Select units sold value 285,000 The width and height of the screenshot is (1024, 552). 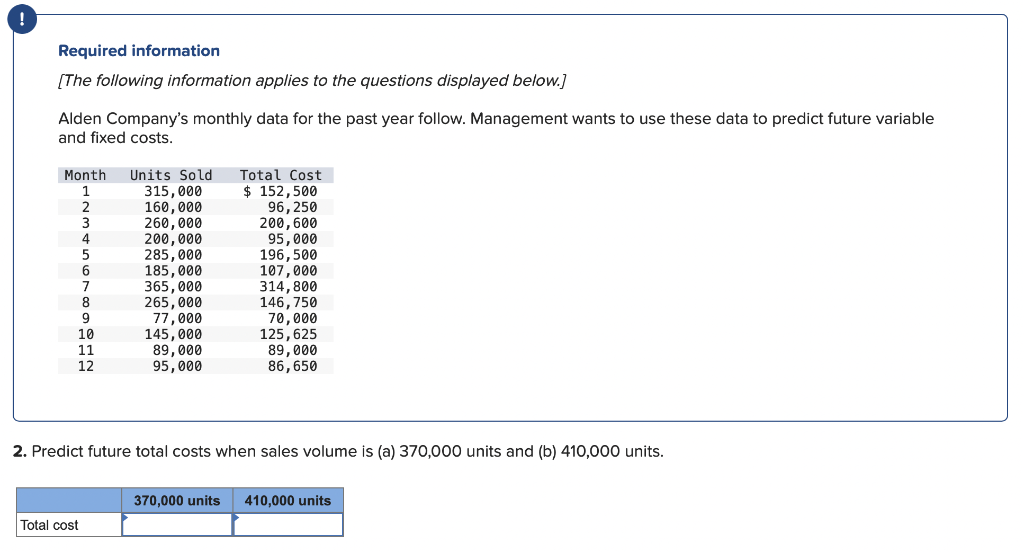[173, 255]
